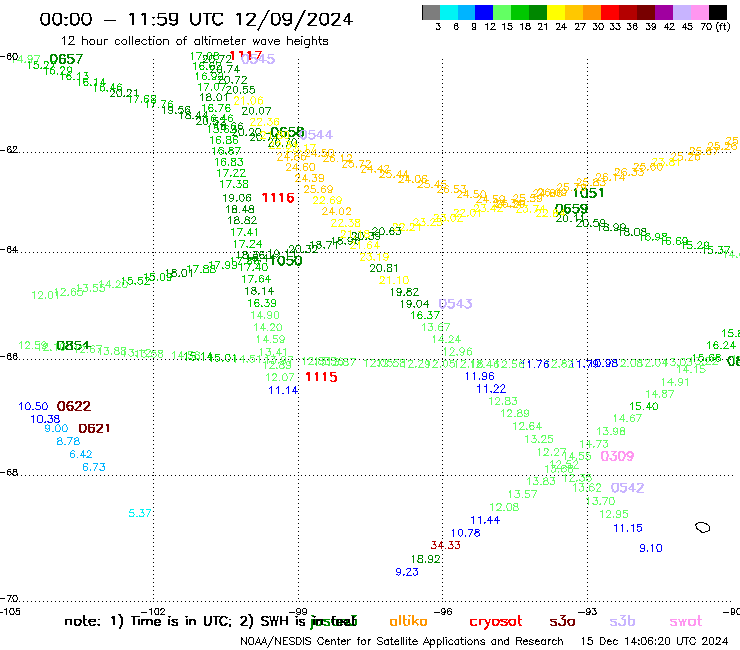Click the -96 longitude axis label
This screenshot has width=740, height=650.
443,612
